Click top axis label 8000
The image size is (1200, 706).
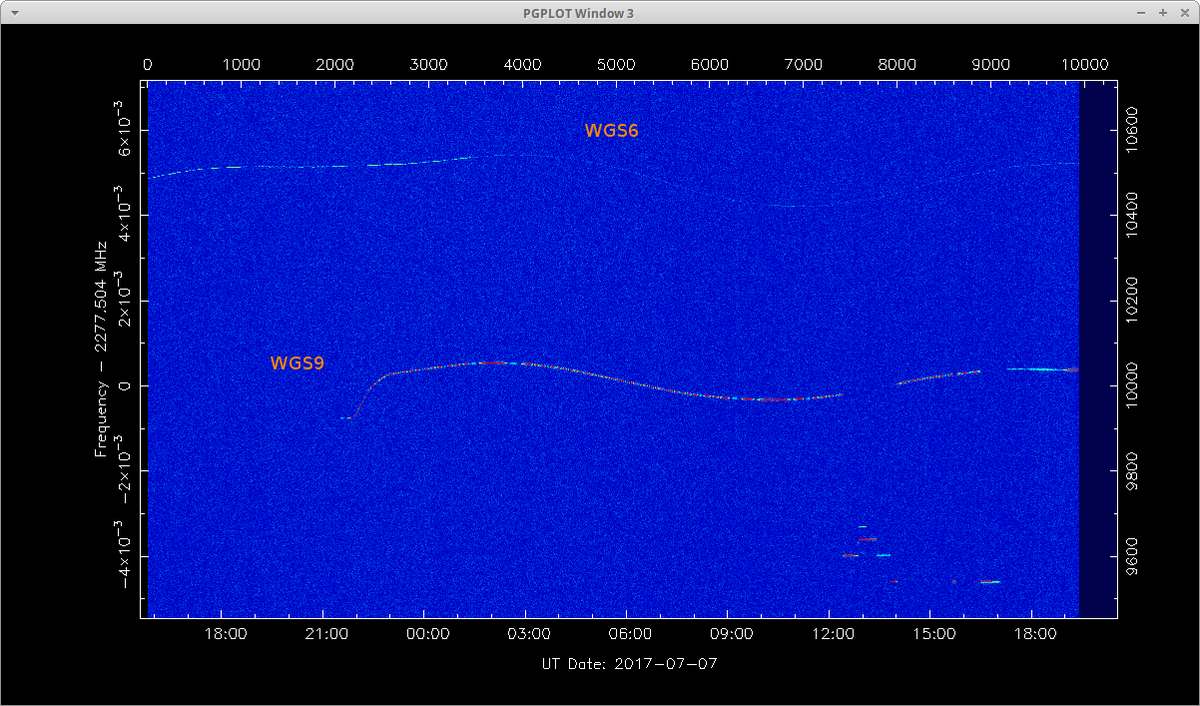[x=897, y=64]
